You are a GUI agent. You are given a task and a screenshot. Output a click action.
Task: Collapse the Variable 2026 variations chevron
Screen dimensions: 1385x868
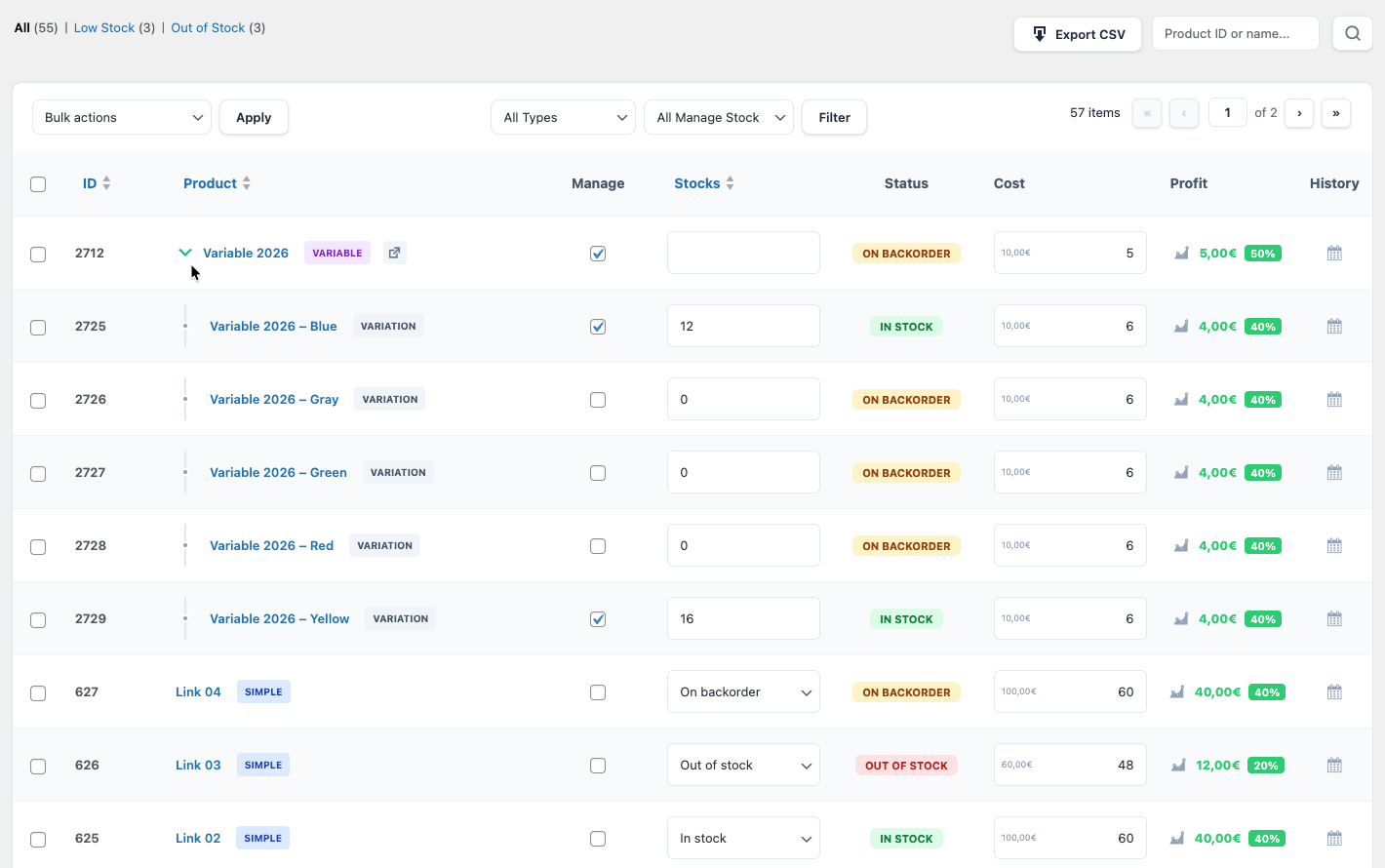coord(185,253)
